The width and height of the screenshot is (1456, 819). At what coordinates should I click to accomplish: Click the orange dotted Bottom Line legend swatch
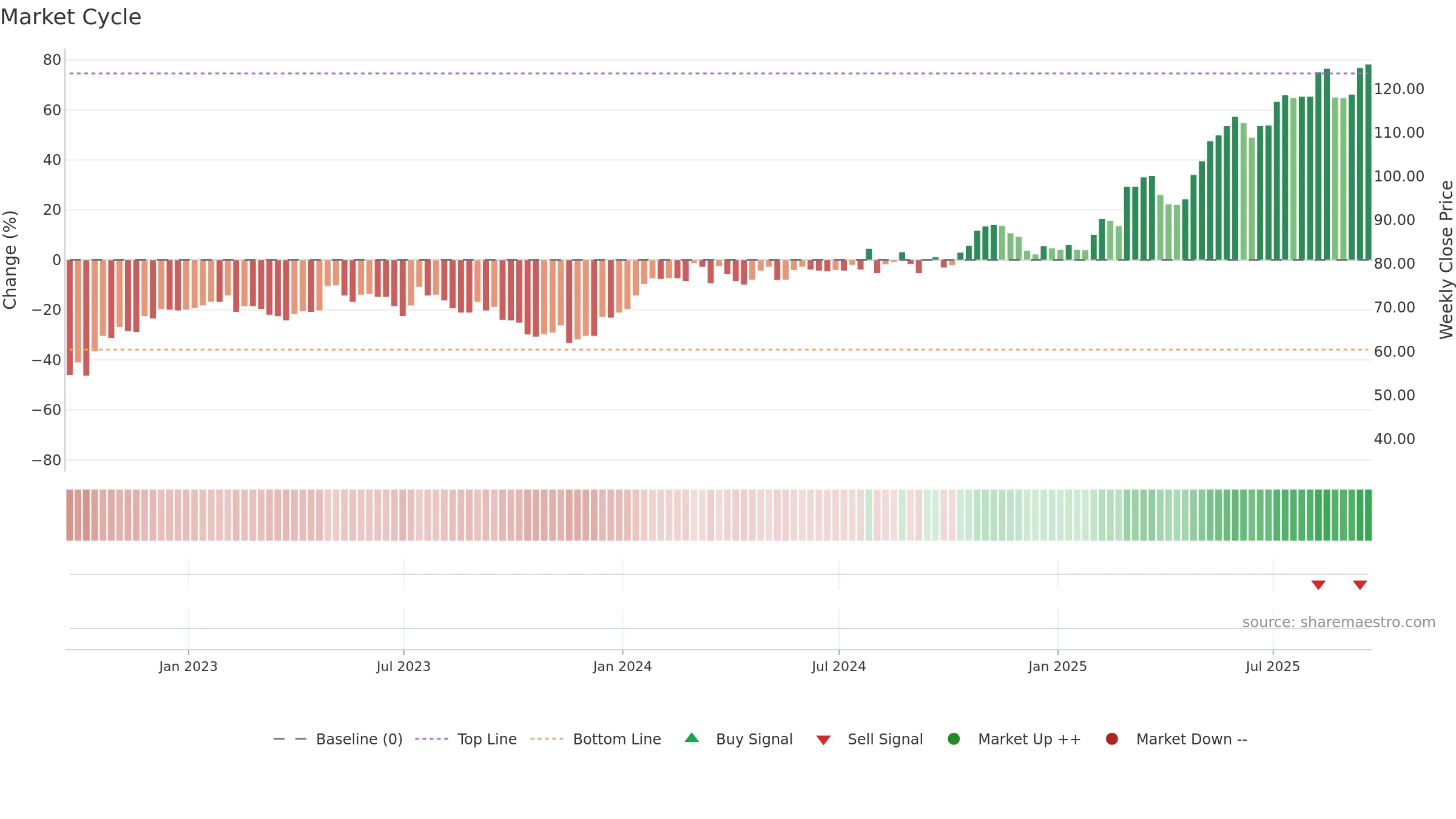547,739
